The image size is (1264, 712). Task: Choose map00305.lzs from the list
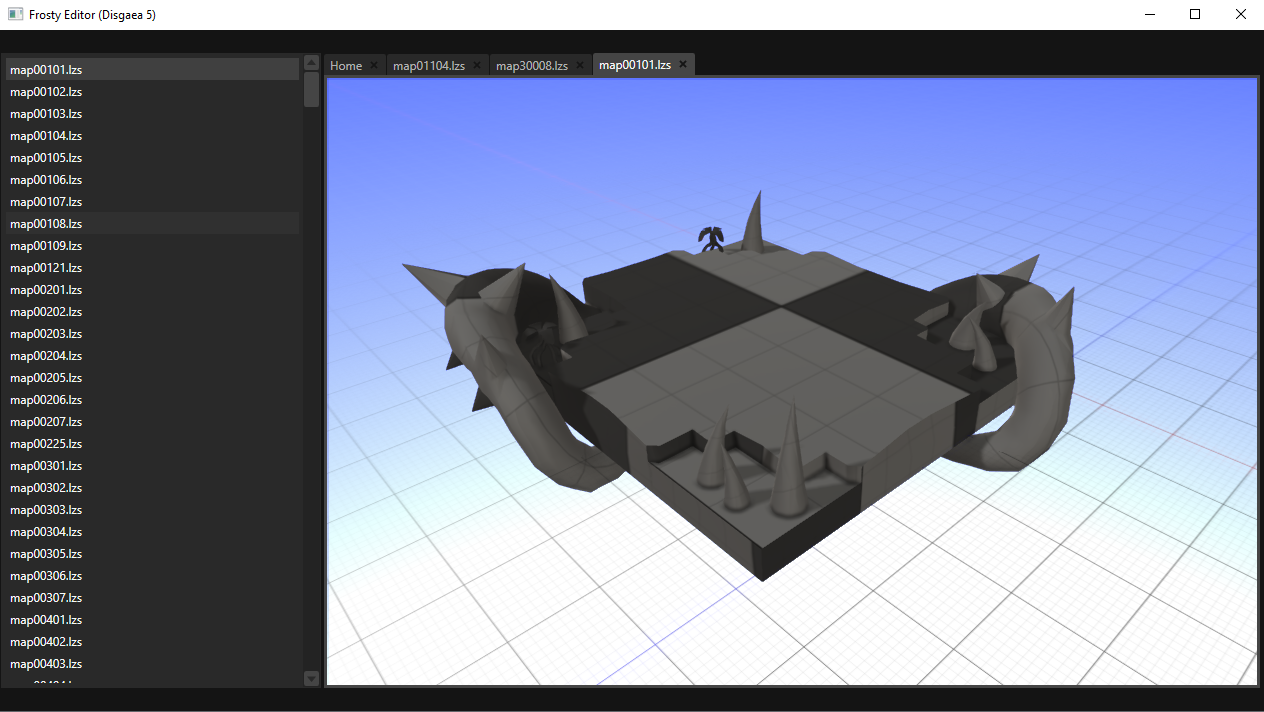[x=152, y=553]
